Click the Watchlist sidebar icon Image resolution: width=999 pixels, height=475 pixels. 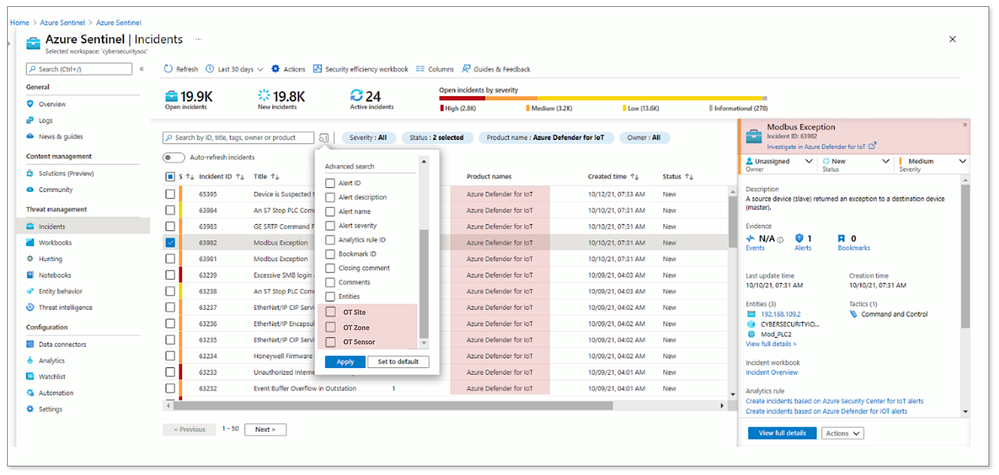(x=30, y=377)
